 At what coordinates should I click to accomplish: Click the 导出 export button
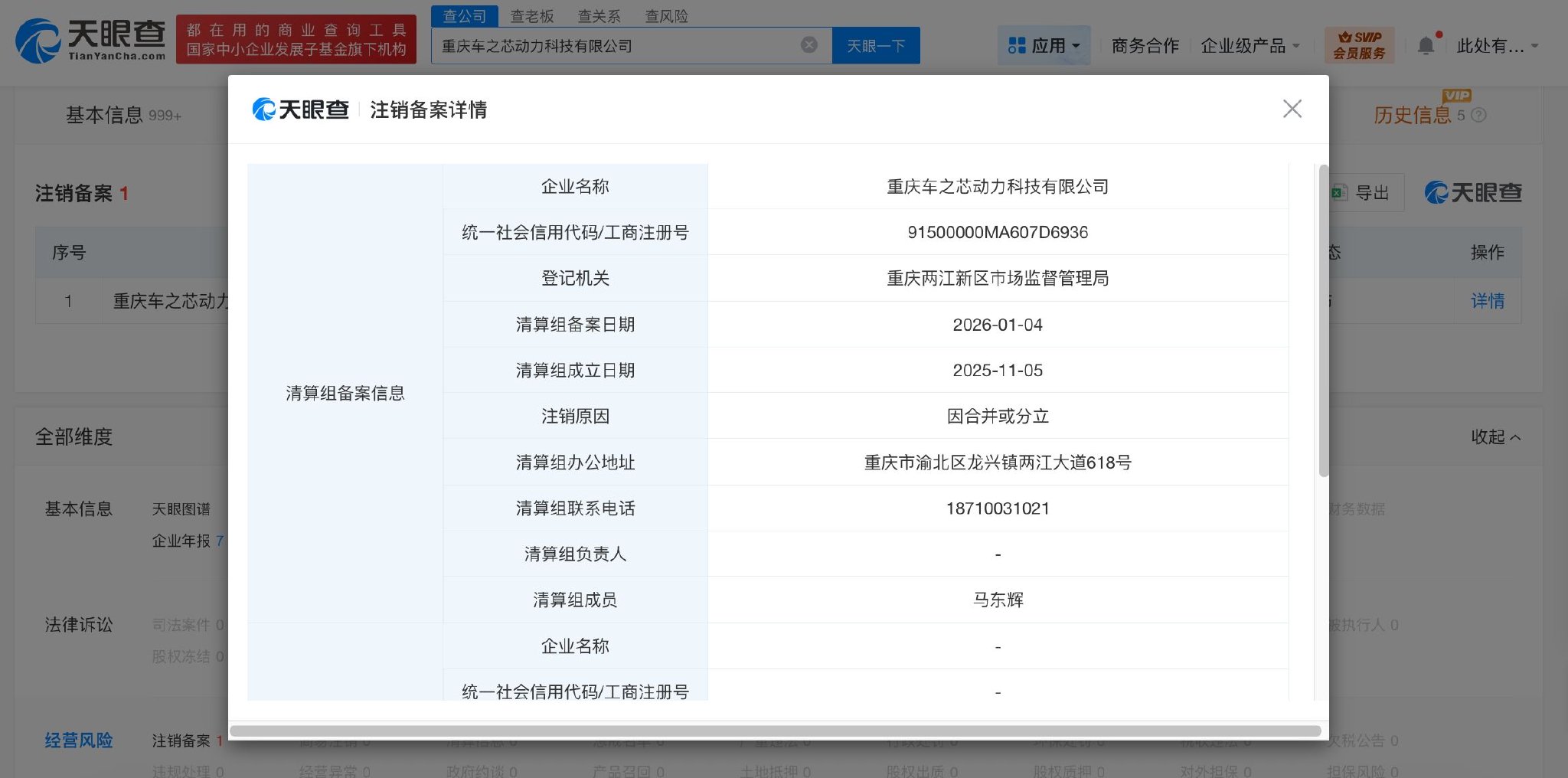tap(1364, 193)
